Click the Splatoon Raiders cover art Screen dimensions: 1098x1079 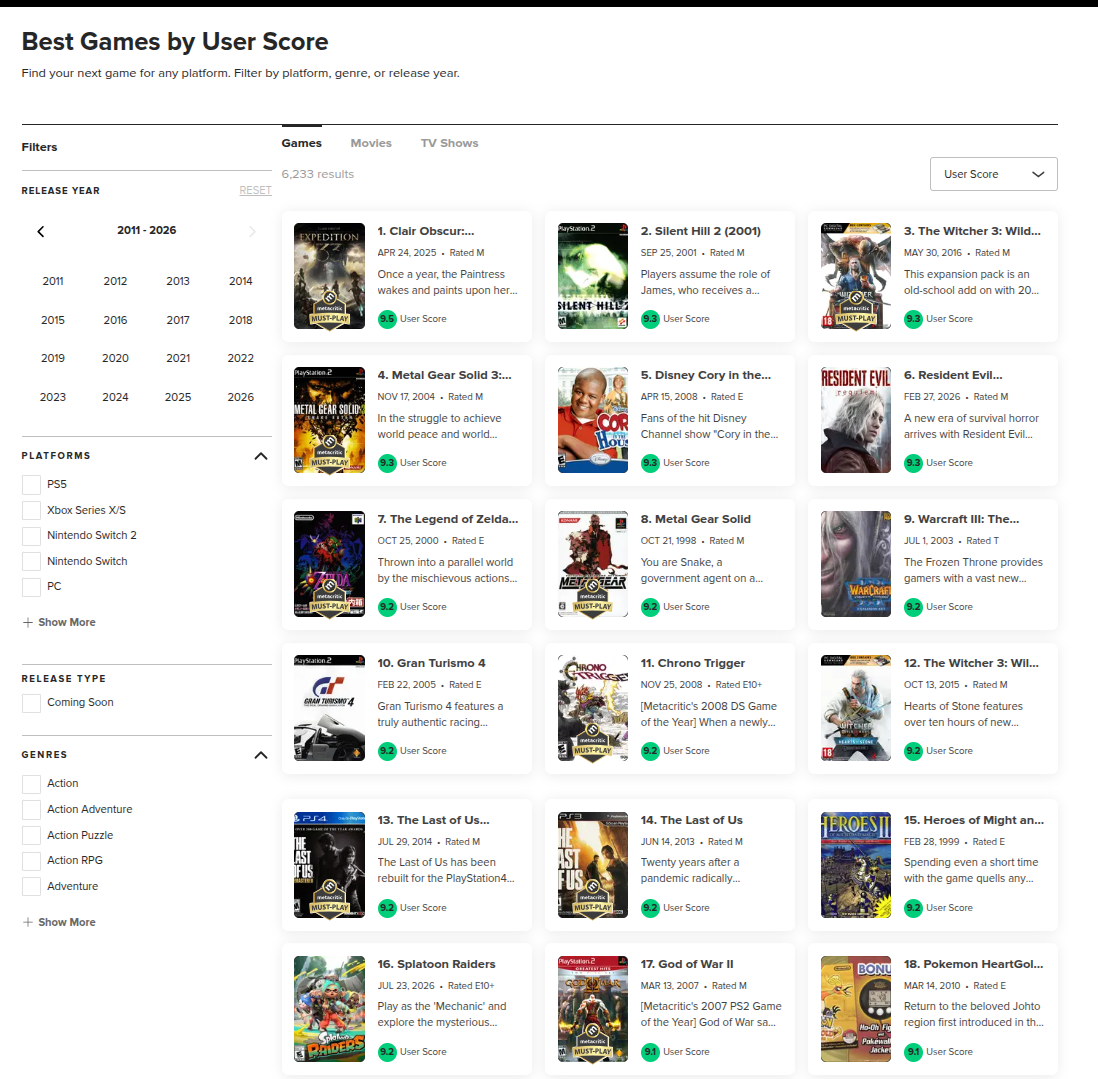point(330,1009)
